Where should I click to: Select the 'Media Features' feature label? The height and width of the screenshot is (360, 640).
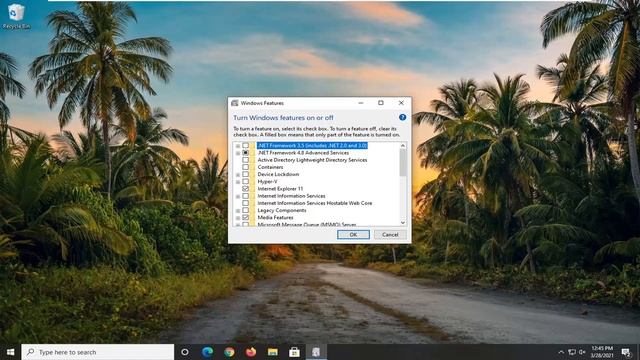point(275,218)
